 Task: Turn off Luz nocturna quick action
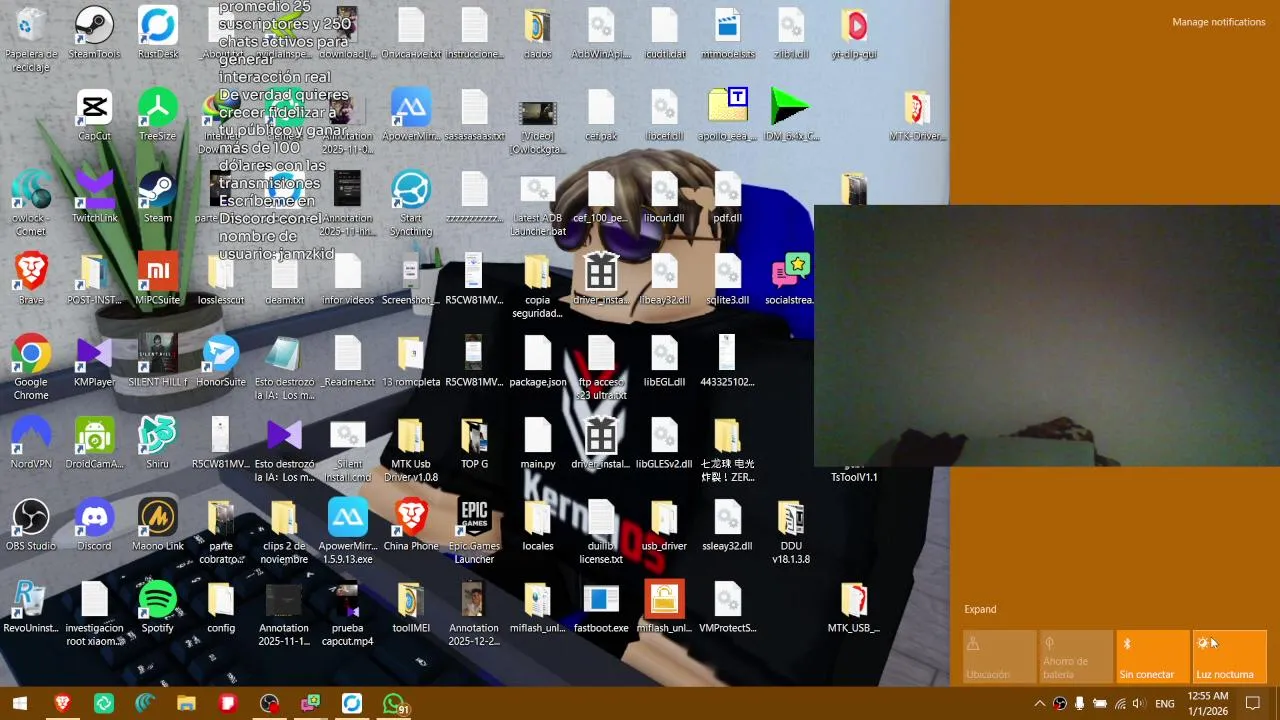coord(1230,656)
